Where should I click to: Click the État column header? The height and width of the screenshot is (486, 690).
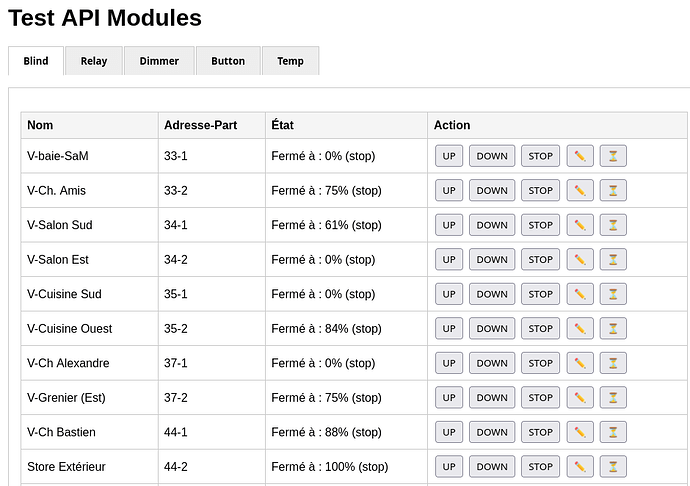pyautogui.click(x=346, y=125)
